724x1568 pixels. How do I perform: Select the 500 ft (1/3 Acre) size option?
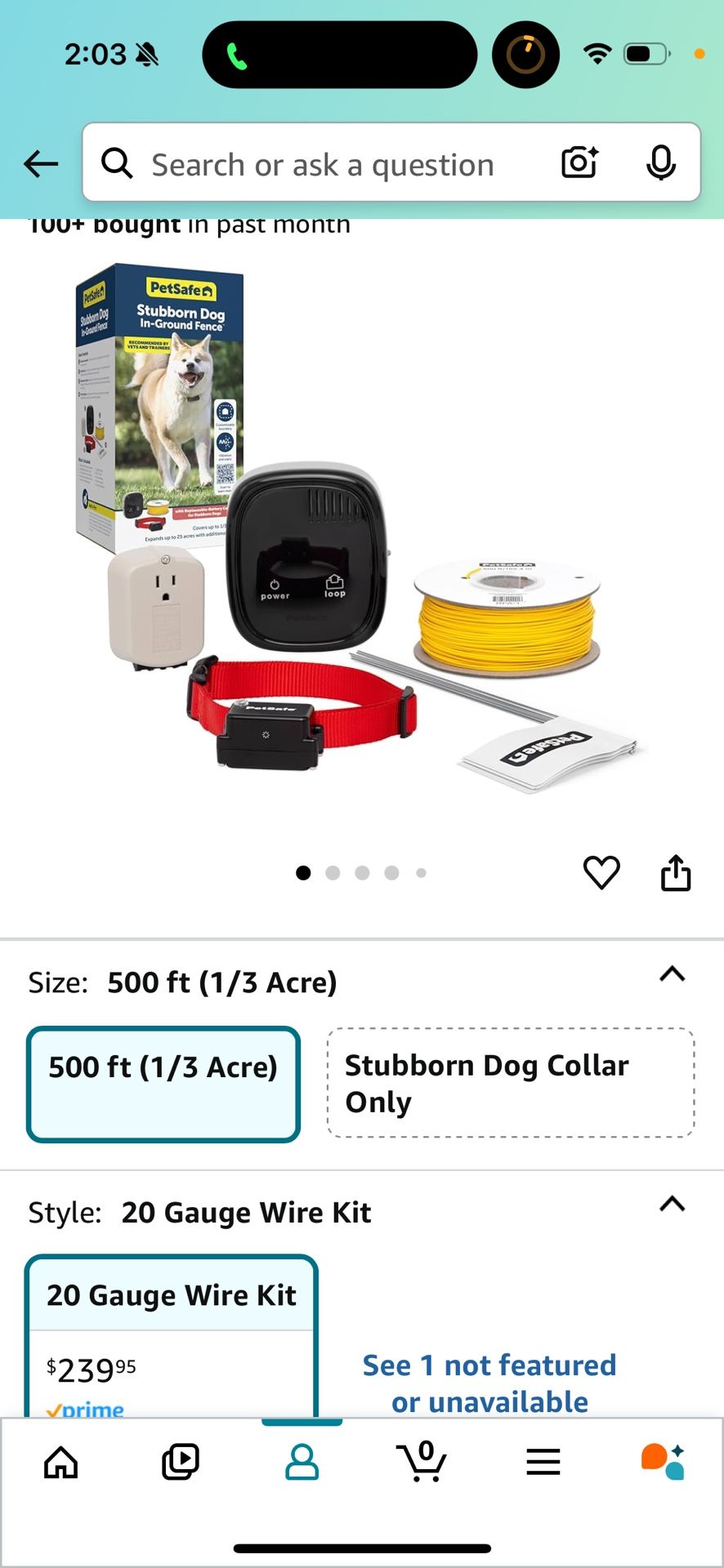pyautogui.click(x=163, y=1084)
